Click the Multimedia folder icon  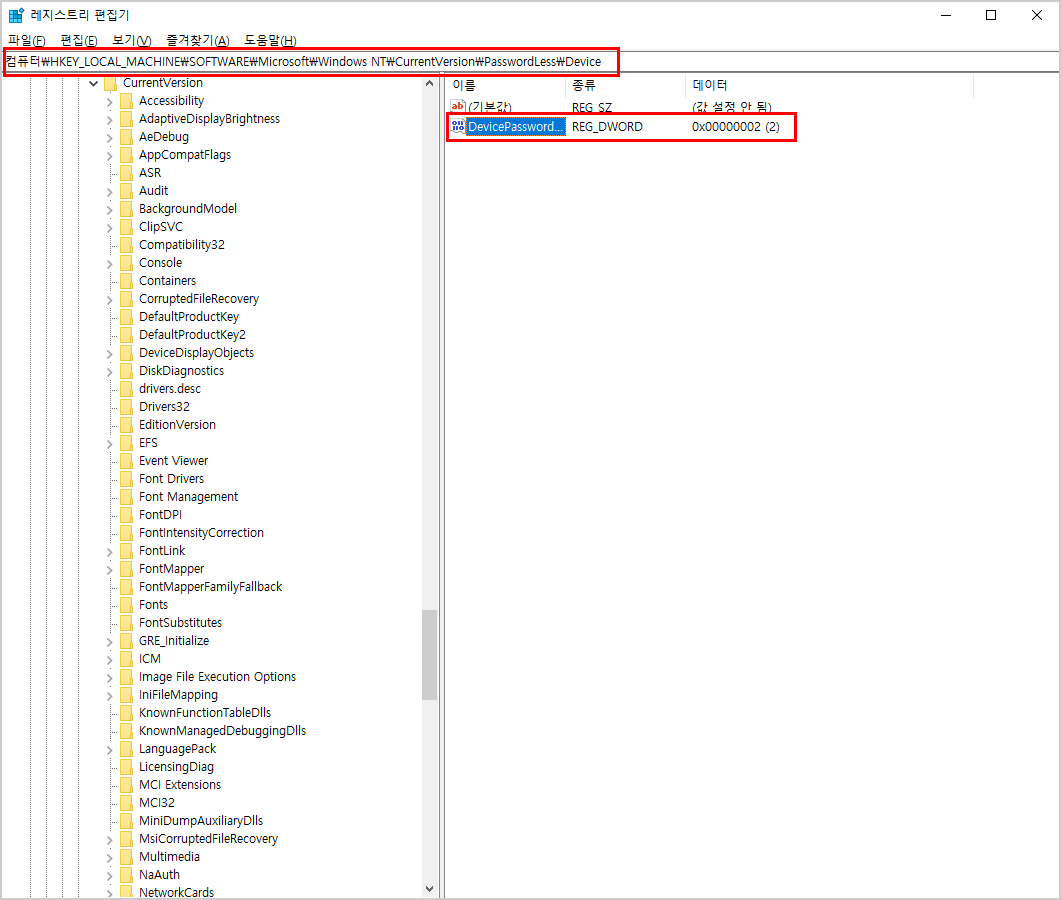tap(127, 857)
